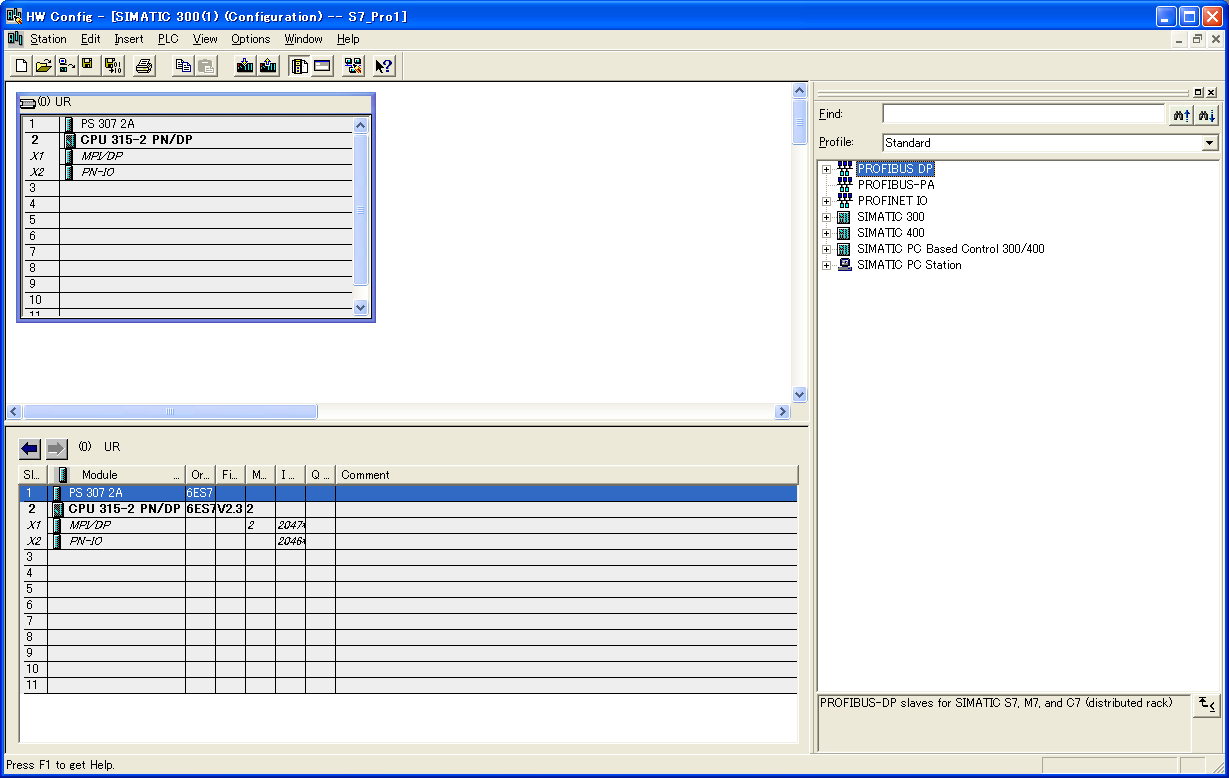1229x778 pixels.
Task: Open the Options menu
Action: pyautogui.click(x=250, y=39)
